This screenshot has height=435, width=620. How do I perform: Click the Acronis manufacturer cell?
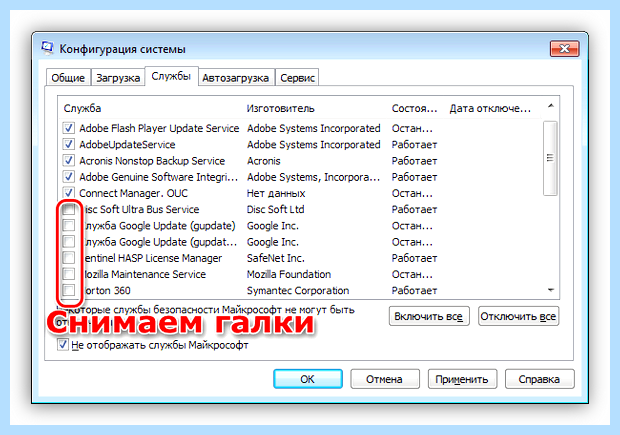264,161
